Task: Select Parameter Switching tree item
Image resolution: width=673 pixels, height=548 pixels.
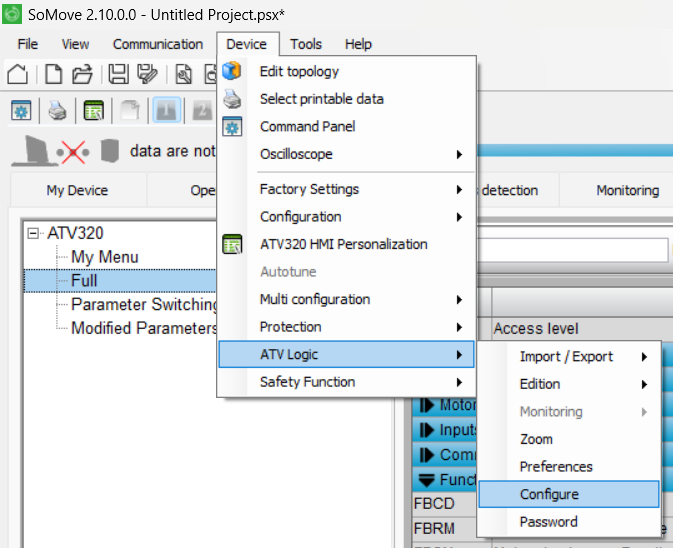Action: pos(144,304)
